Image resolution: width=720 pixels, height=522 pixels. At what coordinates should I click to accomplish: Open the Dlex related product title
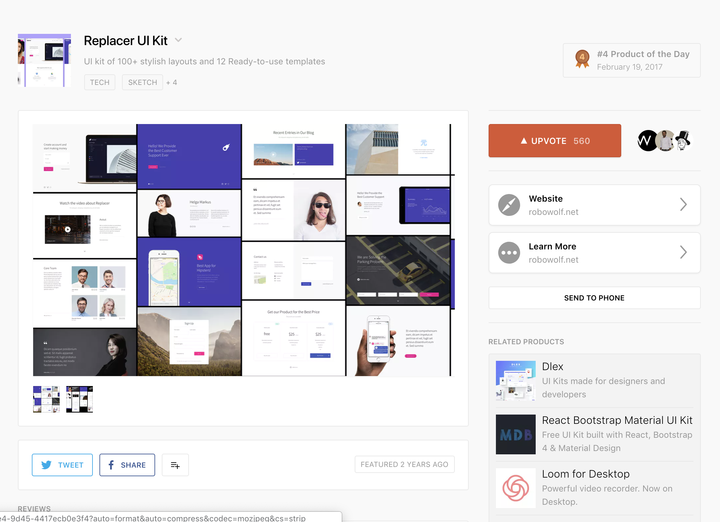[x=552, y=366]
